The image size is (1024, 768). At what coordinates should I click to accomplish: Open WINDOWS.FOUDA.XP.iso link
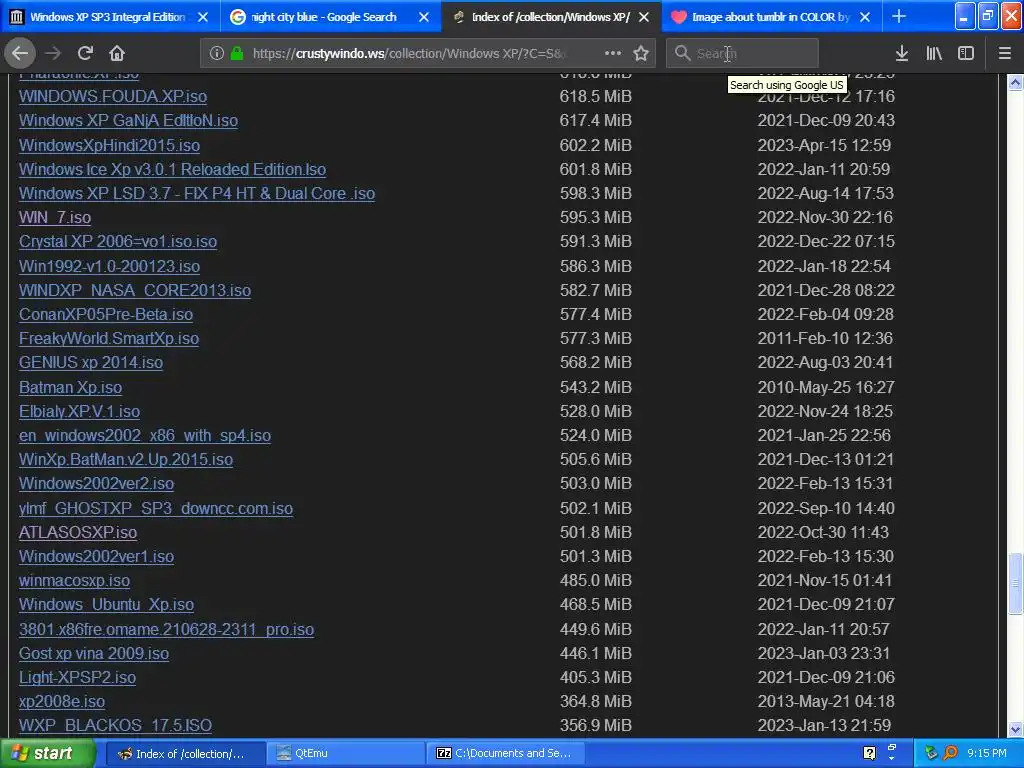pos(113,97)
